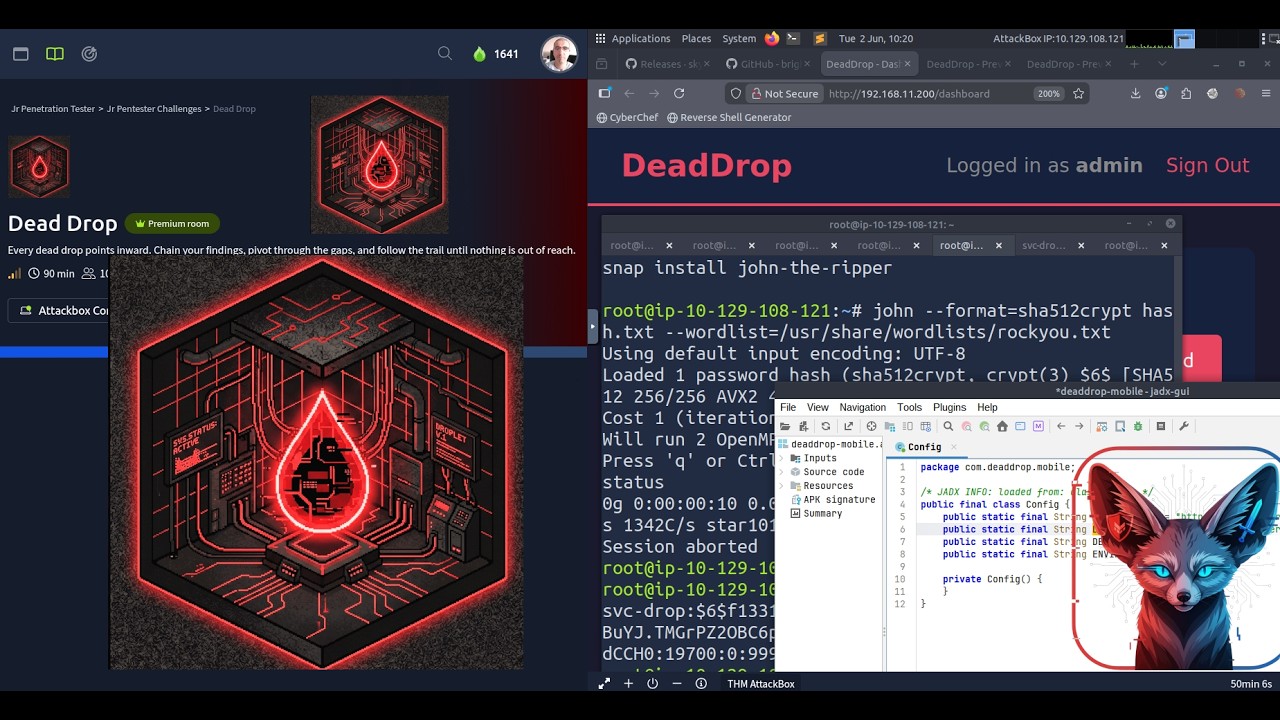This screenshot has height=720, width=1280.
Task: Open jadx preferences wrench icon
Action: click(1184, 426)
